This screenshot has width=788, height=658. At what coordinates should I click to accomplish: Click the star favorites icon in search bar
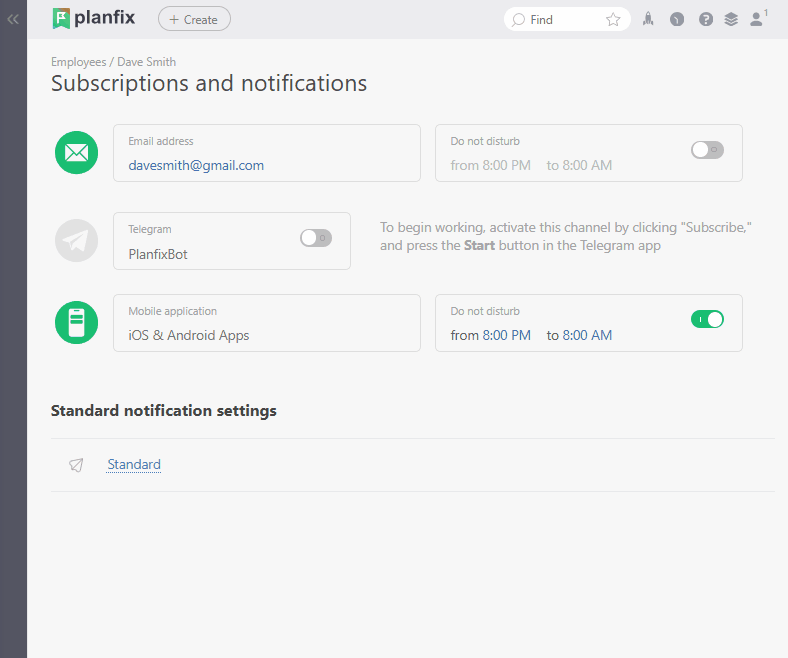613,20
